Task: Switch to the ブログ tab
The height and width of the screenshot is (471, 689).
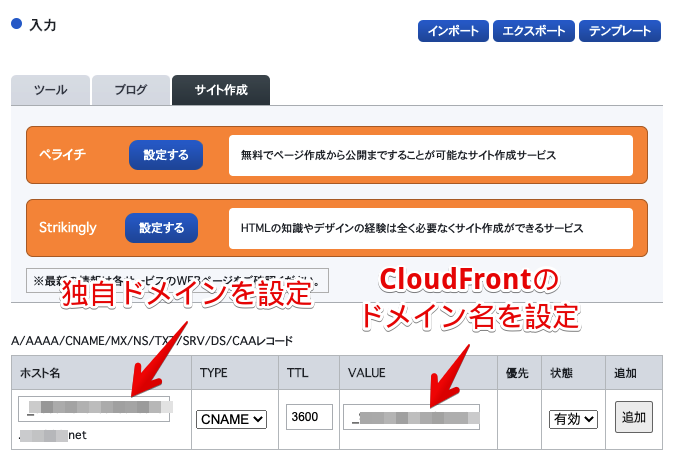Action: [x=131, y=90]
